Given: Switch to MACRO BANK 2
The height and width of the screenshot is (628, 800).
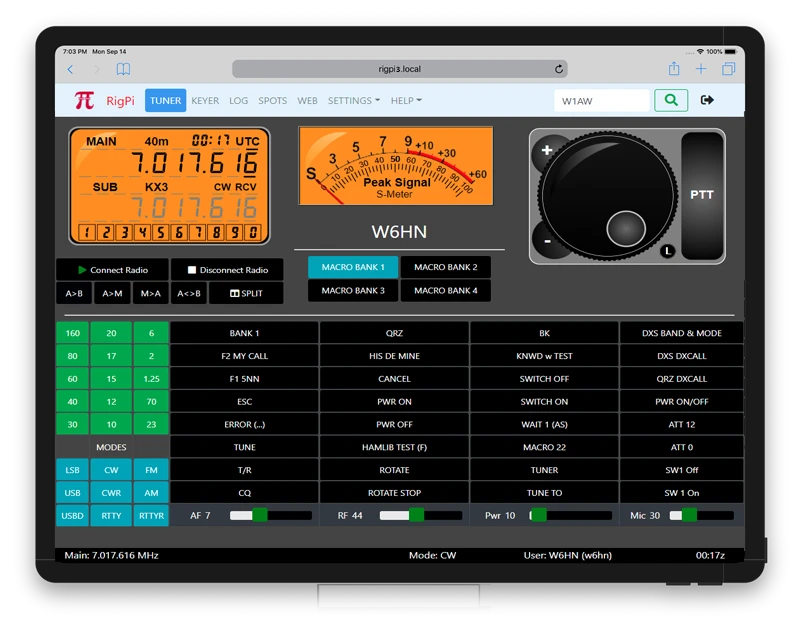Looking at the screenshot, I should pos(445,267).
